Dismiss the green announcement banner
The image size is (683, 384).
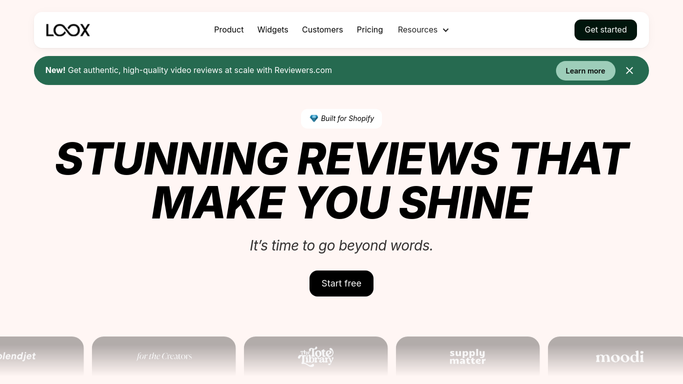click(629, 71)
